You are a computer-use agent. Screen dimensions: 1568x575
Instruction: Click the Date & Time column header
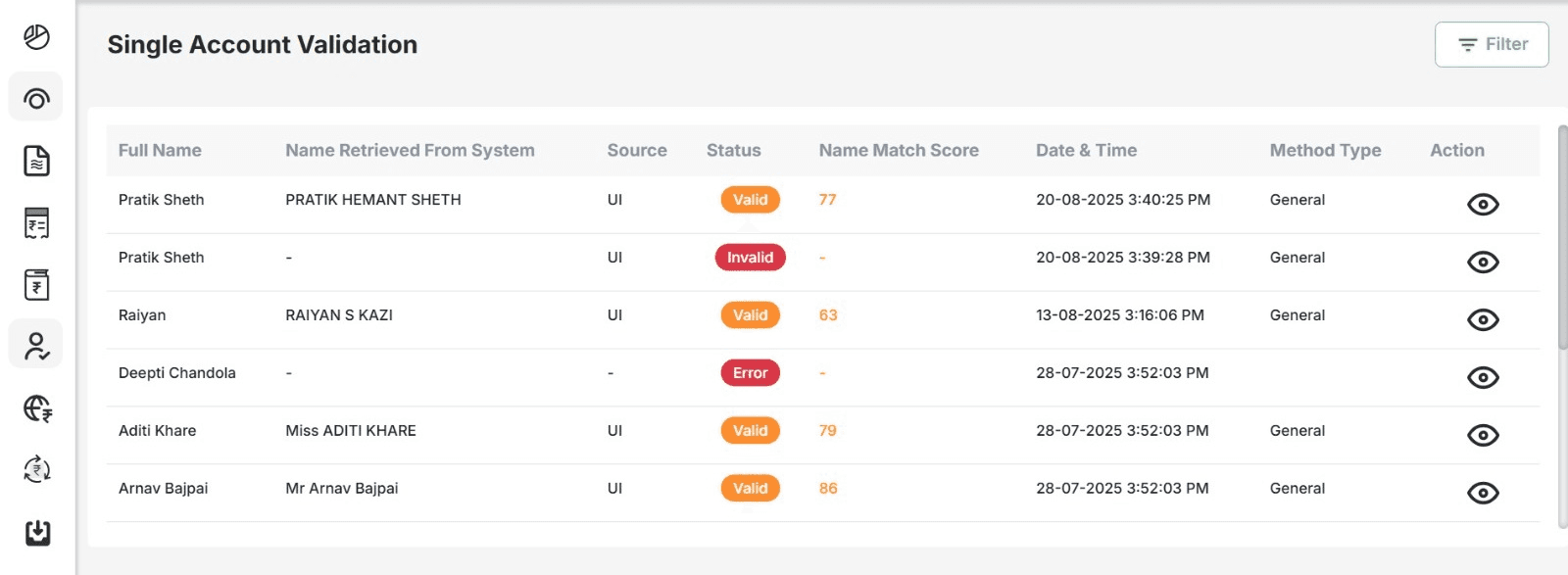[1086, 150]
